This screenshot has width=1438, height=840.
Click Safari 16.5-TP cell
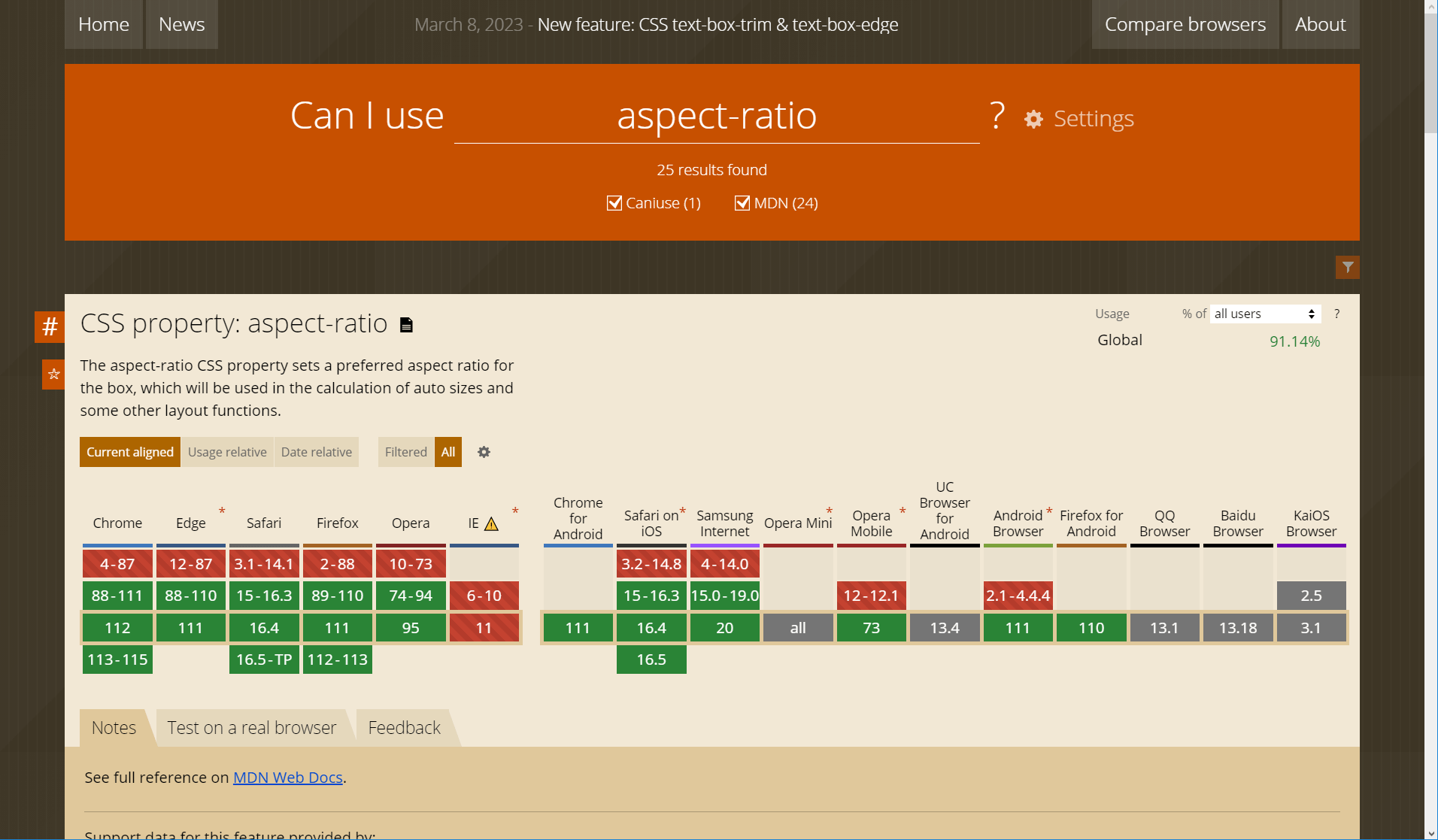click(x=264, y=660)
